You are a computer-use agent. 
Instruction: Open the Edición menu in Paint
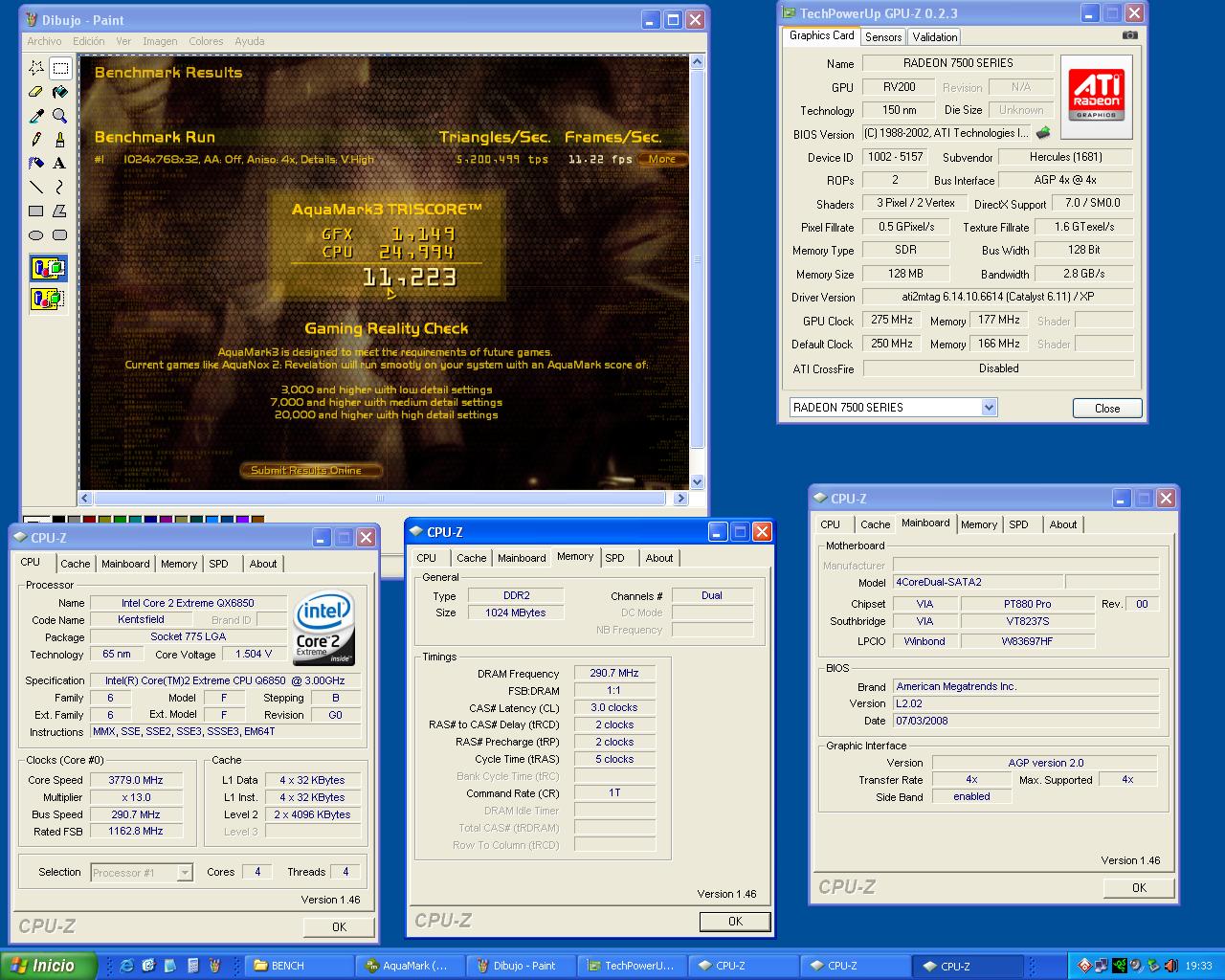click(x=89, y=41)
